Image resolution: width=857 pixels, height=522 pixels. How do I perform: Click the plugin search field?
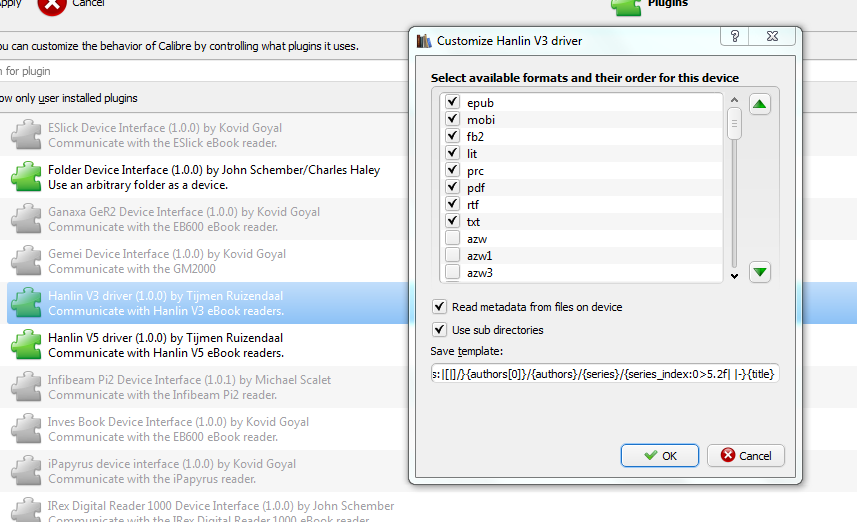pos(202,71)
